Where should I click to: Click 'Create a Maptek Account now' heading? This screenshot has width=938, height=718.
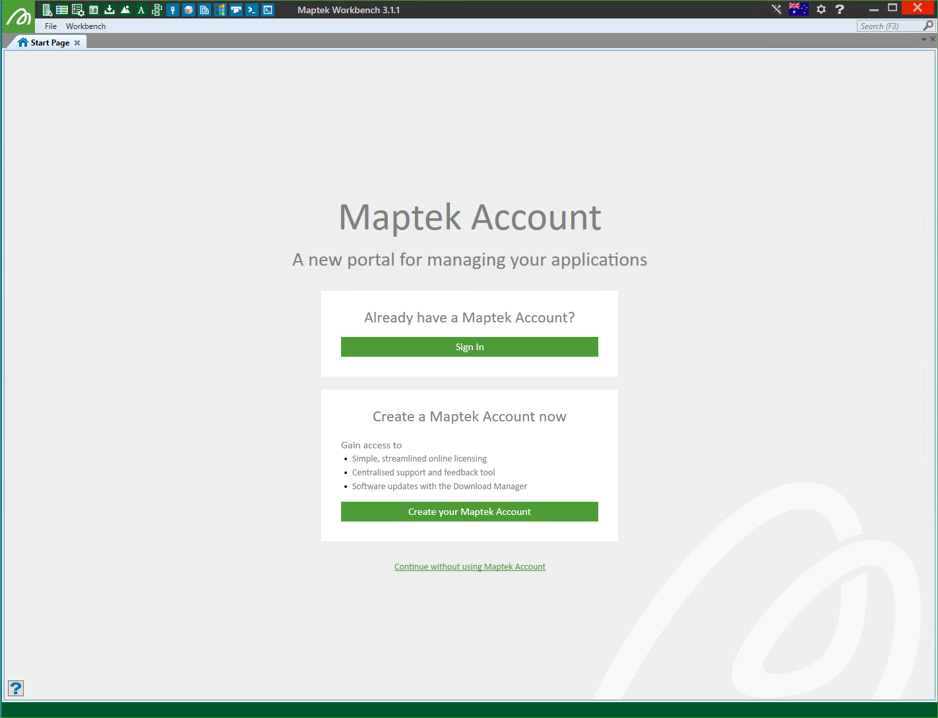pos(470,416)
